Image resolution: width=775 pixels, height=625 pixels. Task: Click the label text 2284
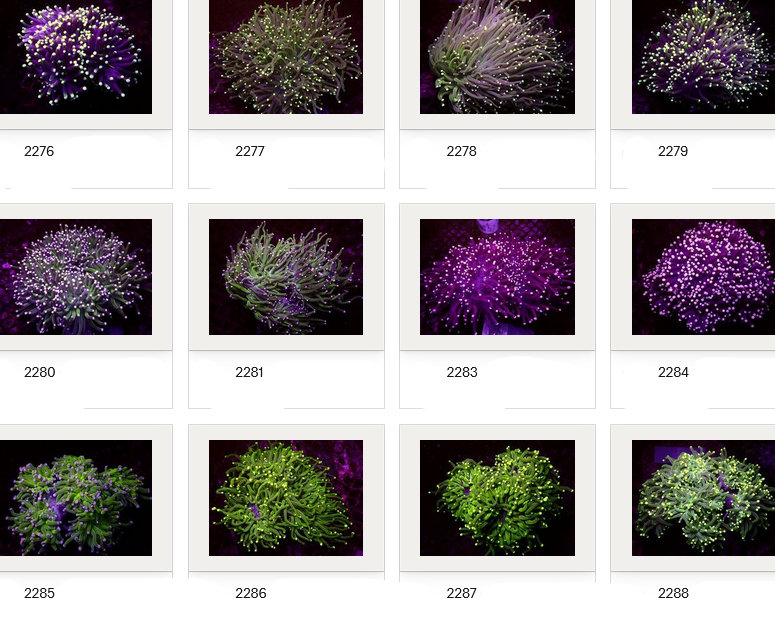tap(673, 372)
